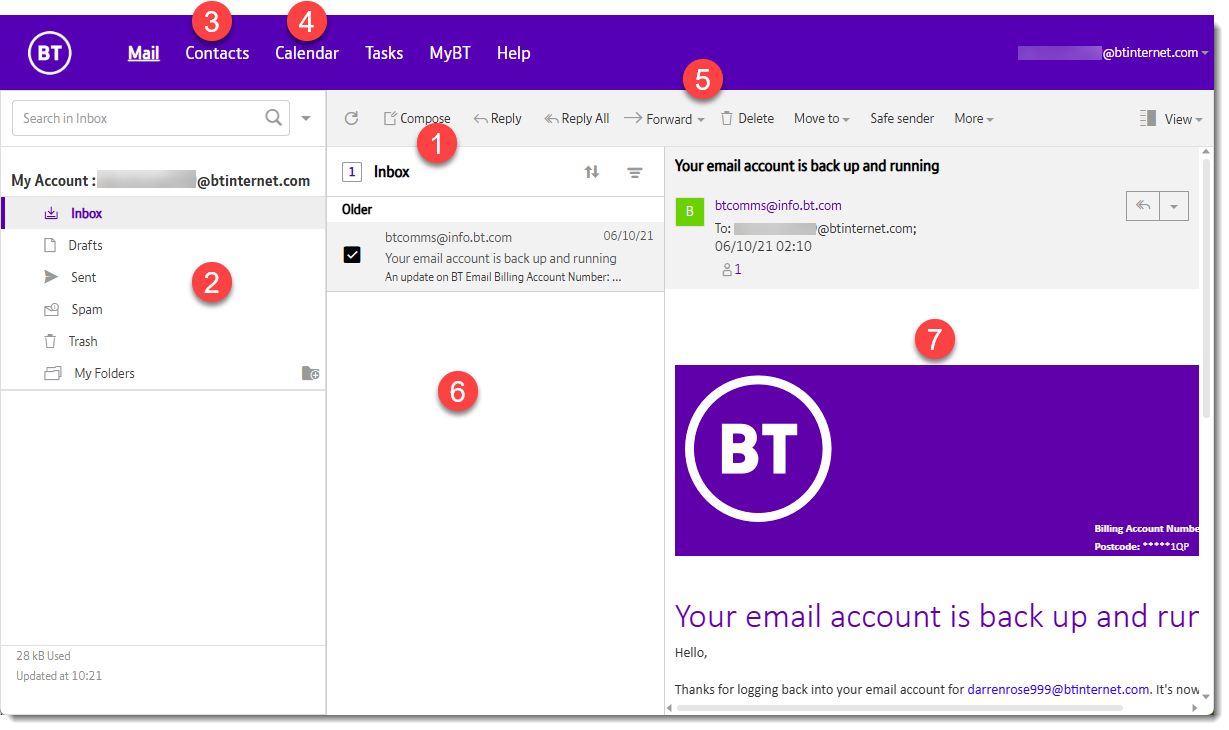Click the Forward dropdown arrow
The width and height of the screenshot is (1229, 730).
[x=701, y=119]
